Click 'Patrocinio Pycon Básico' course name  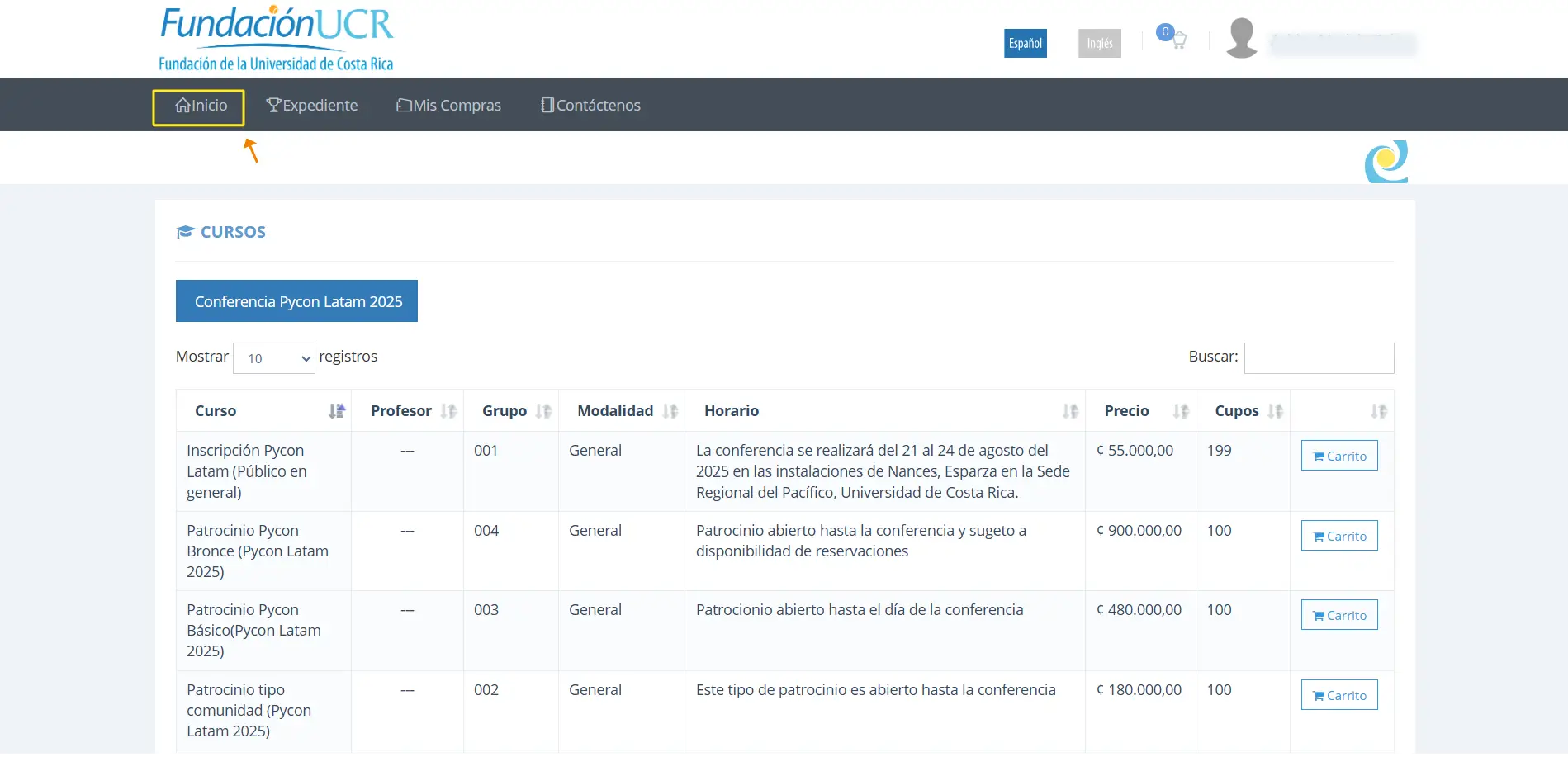point(253,631)
